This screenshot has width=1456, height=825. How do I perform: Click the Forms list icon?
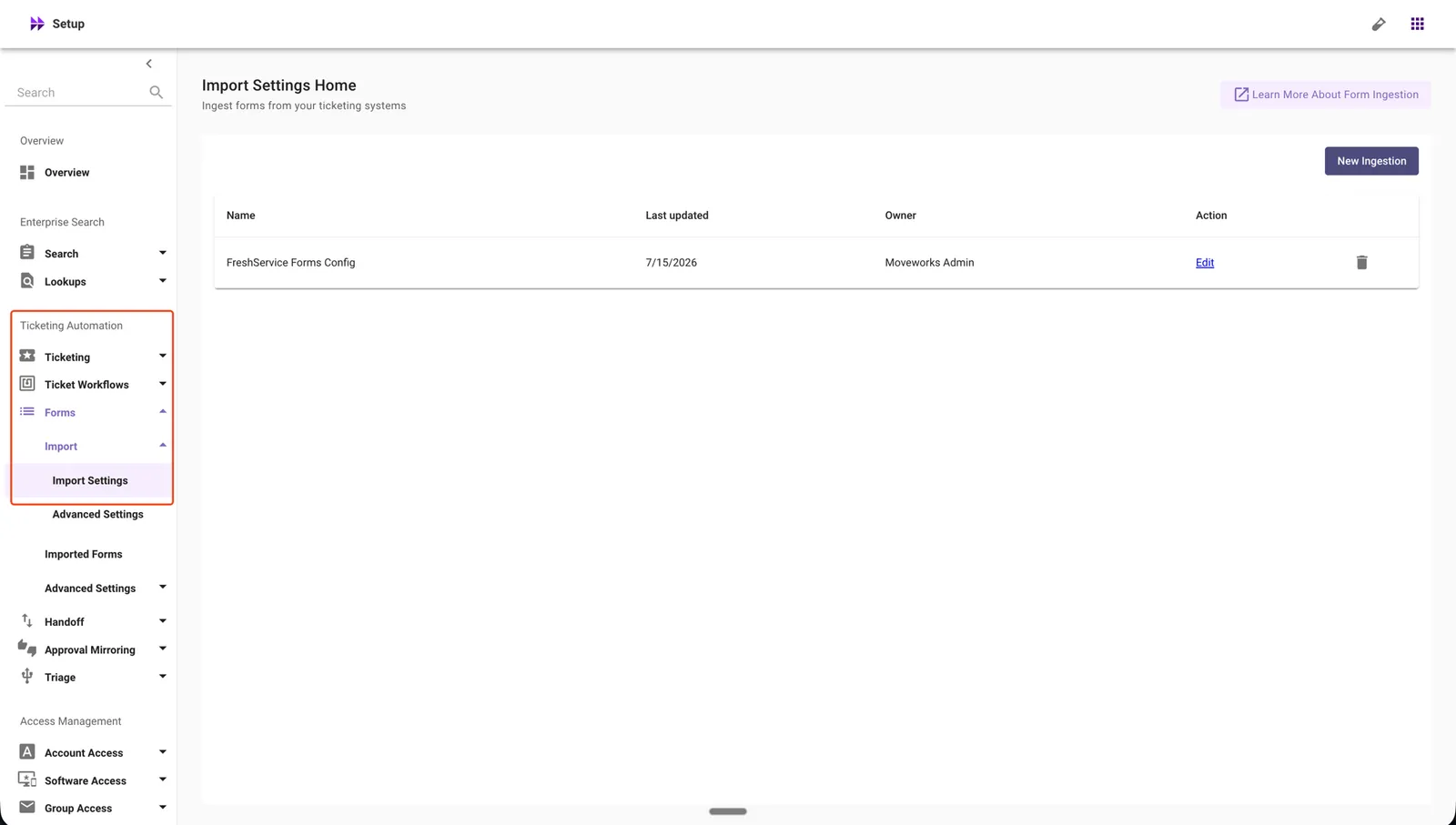click(27, 412)
